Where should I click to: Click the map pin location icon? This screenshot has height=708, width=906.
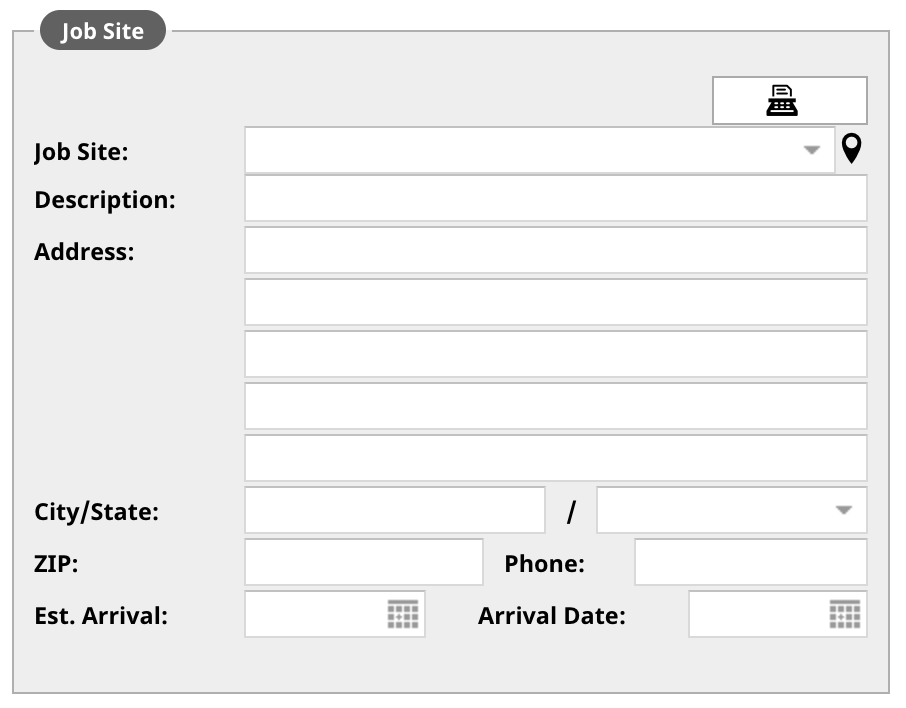[x=852, y=149]
